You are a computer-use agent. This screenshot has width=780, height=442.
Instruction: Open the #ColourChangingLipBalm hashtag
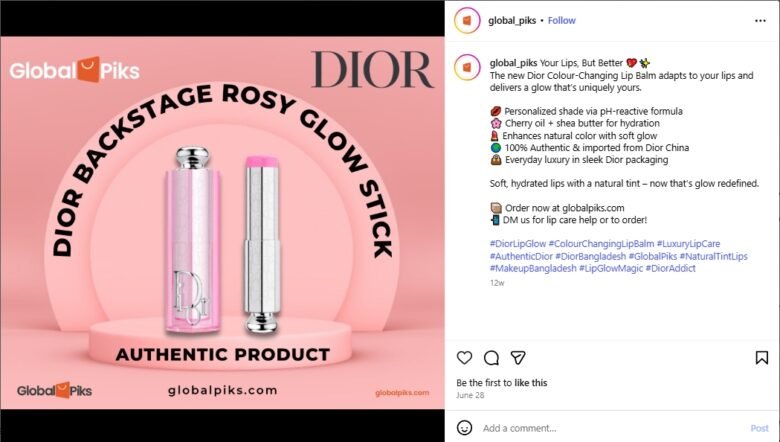pyautogui.click(x=601, y=244)
